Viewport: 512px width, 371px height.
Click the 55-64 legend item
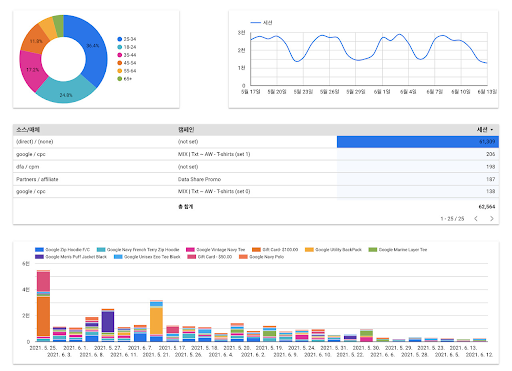coord(127,71)
